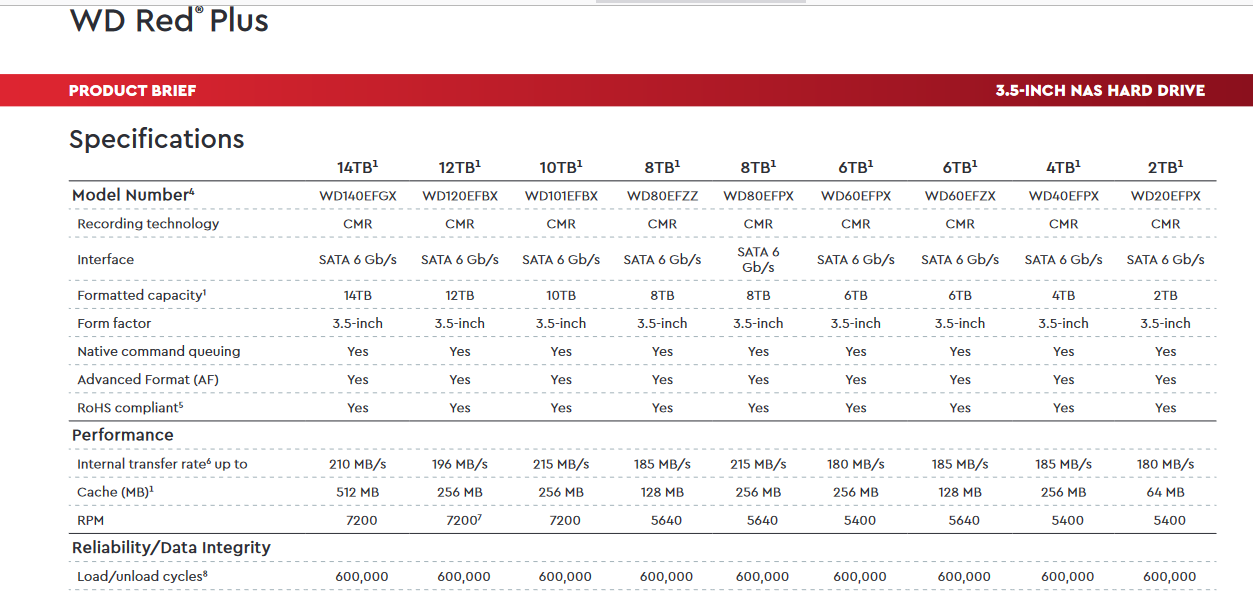1253x597 pixels.
Task: Click model number WD80EFPX
Action: coord(758,196)
